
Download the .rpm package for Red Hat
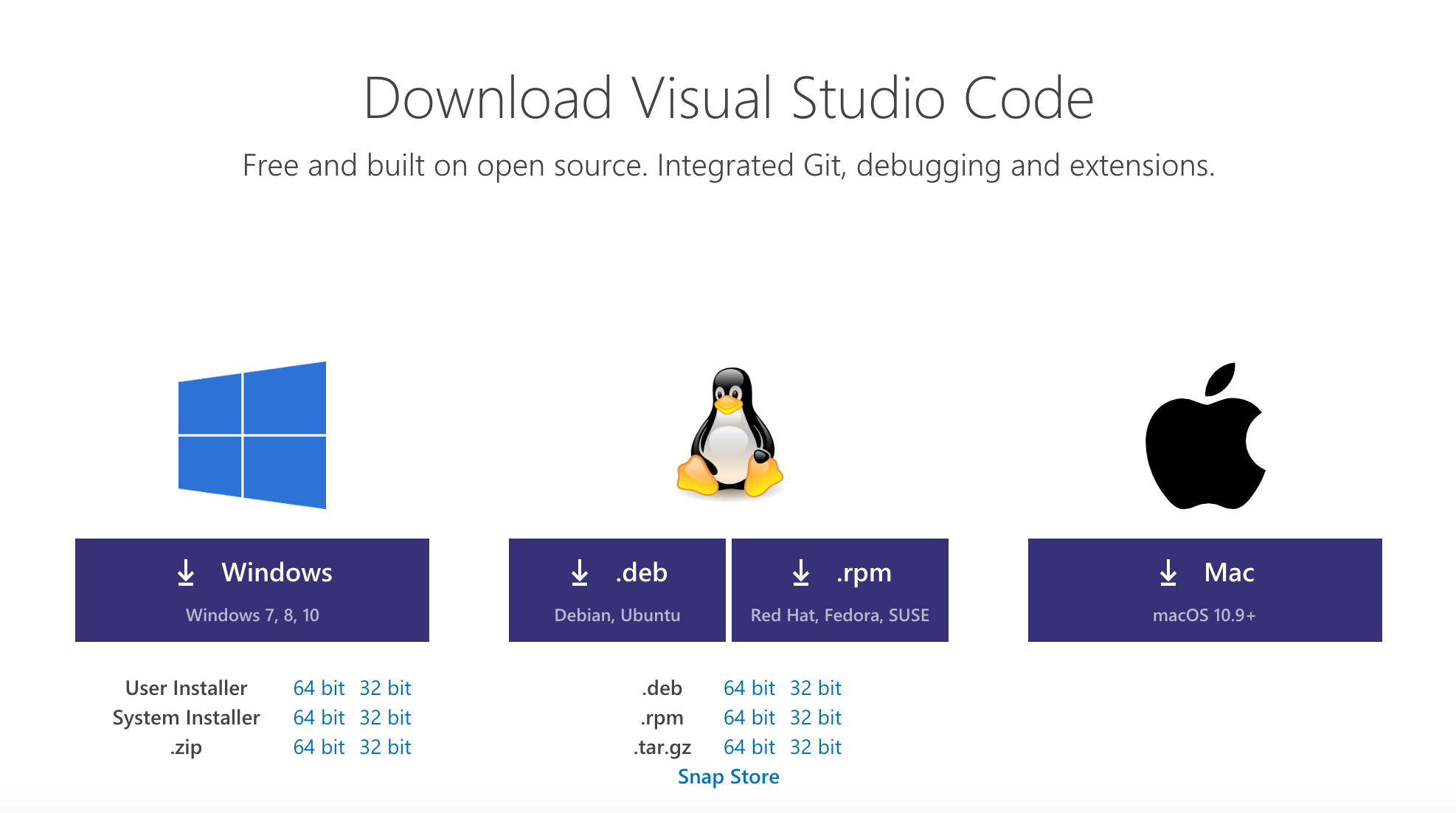[840, 590]
